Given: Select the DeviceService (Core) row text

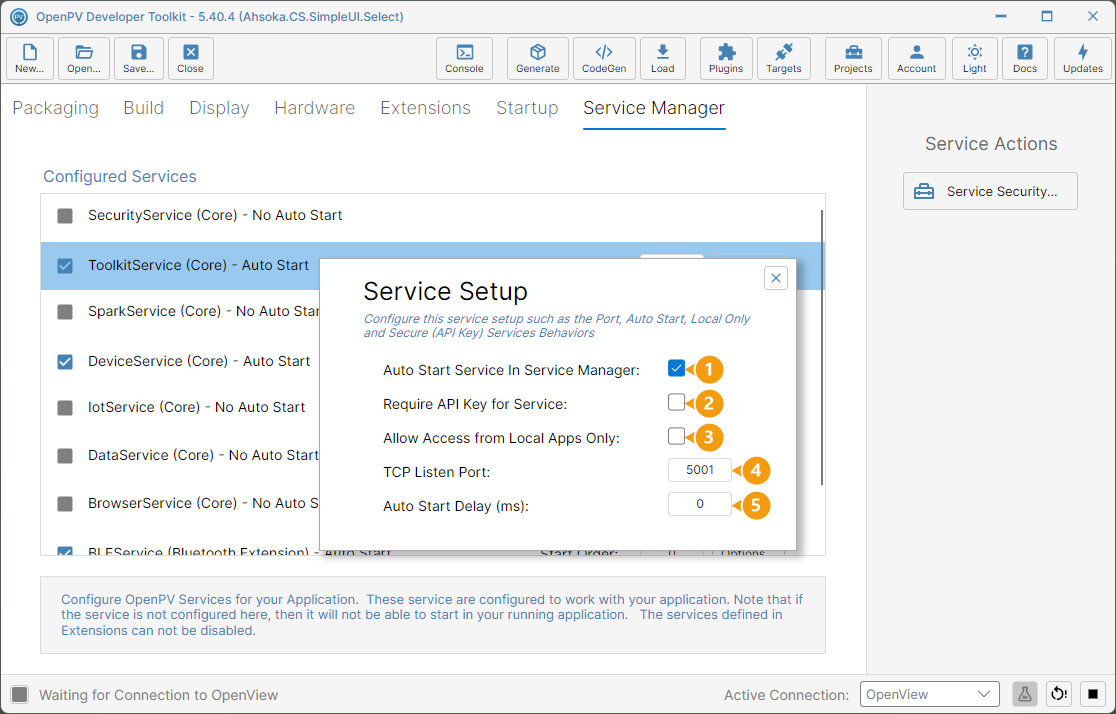Looking at the screenshot, I should (199, 362).
